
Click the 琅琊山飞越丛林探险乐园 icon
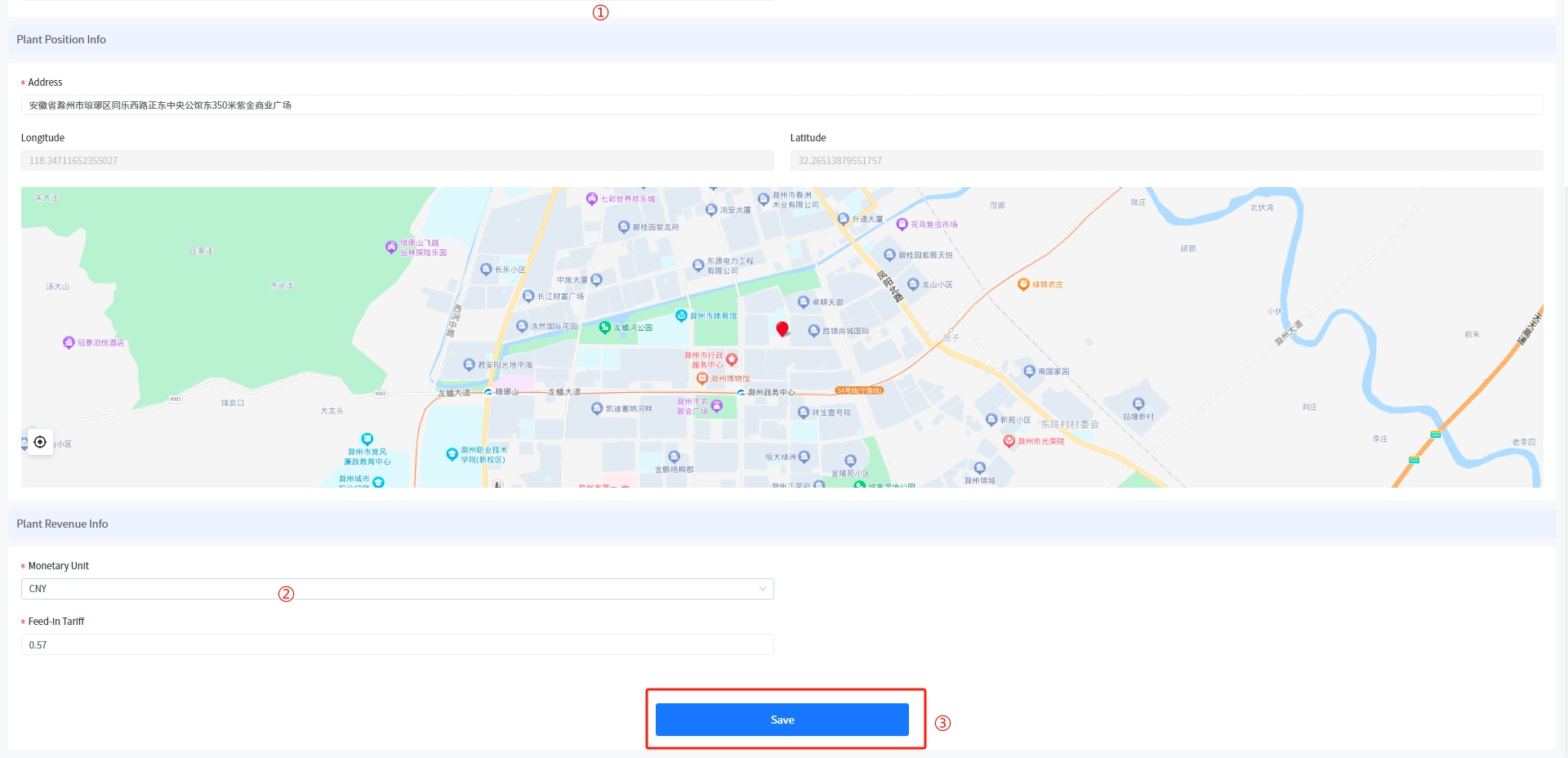coord(391,247)
